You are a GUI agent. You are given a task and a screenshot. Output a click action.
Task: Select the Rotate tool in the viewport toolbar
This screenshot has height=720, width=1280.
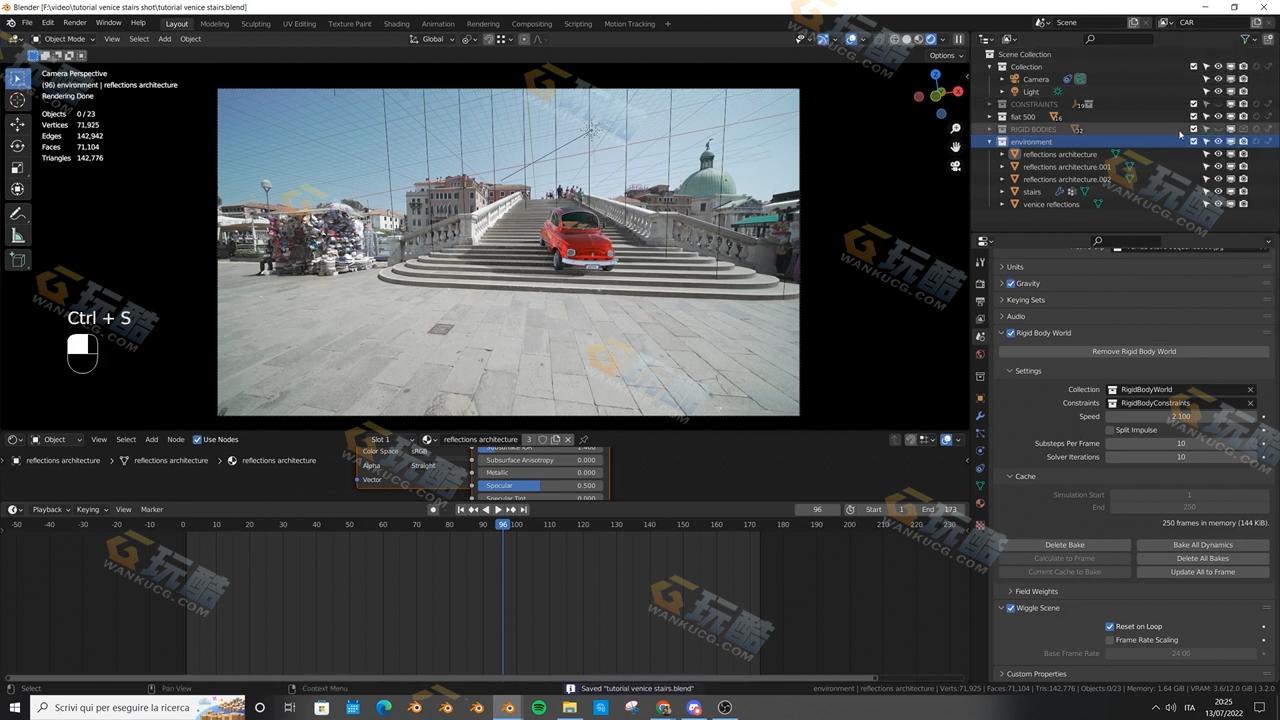click(x=18, y=146)
